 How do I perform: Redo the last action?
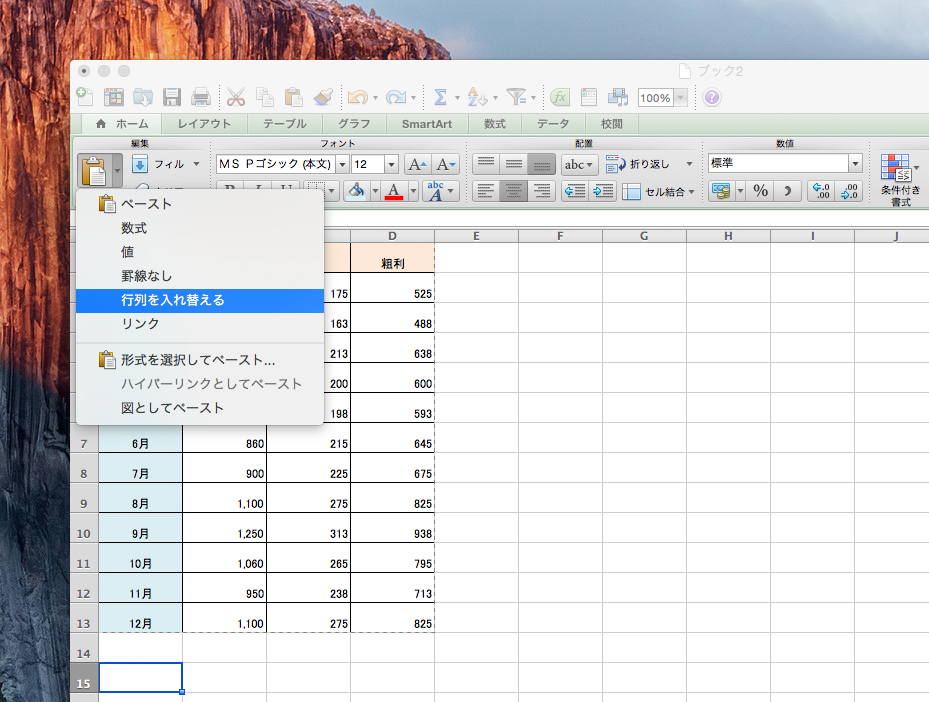(396, 97)
